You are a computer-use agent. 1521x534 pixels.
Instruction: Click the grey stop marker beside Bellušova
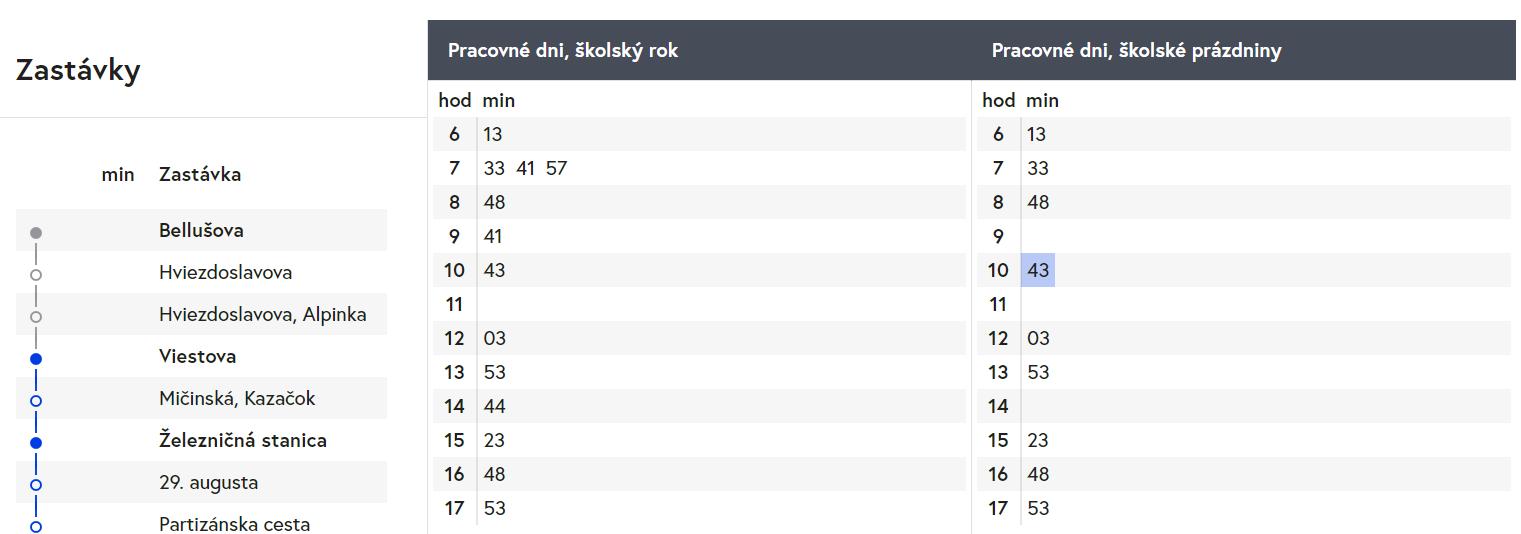[x=36, y=233]
